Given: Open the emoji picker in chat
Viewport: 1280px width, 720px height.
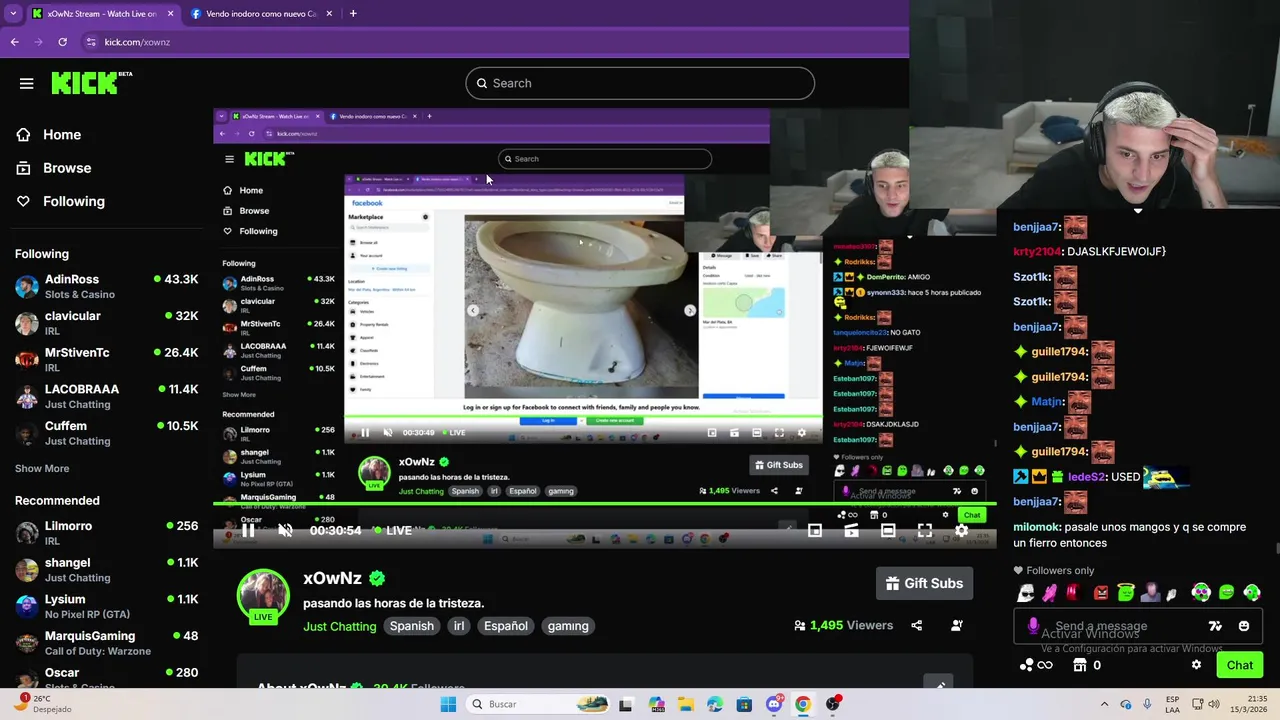Looking at the screenshot, I should (1244, 626).
